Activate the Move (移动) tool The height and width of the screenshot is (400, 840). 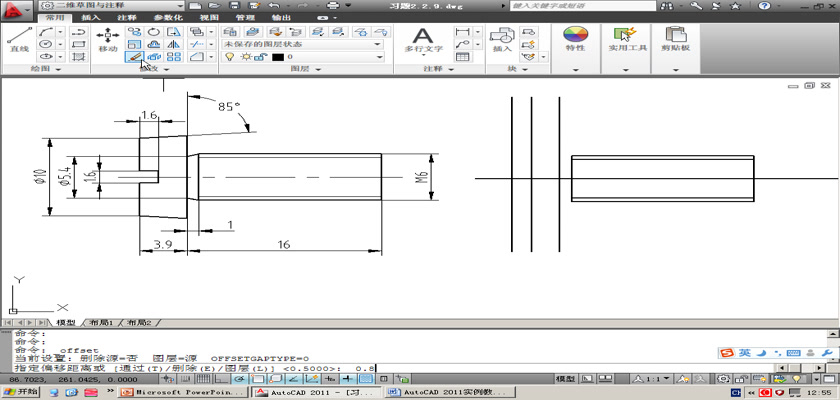108,40
